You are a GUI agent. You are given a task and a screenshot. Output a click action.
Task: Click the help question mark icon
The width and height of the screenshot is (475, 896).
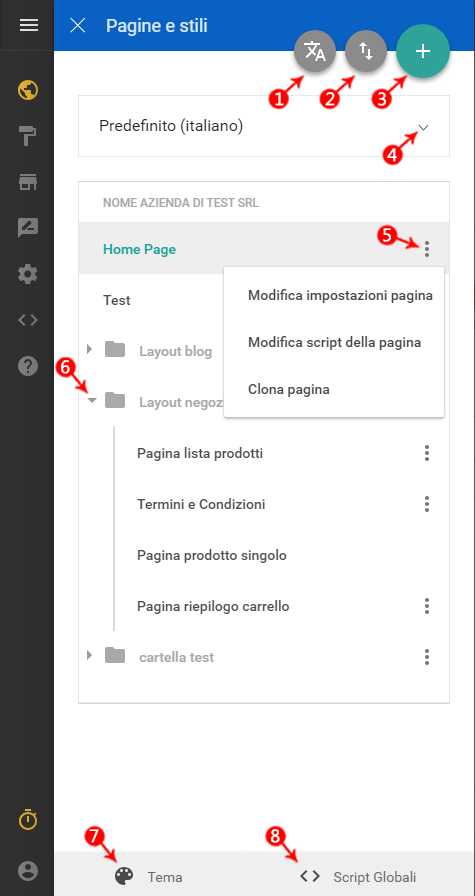point(28,366)
